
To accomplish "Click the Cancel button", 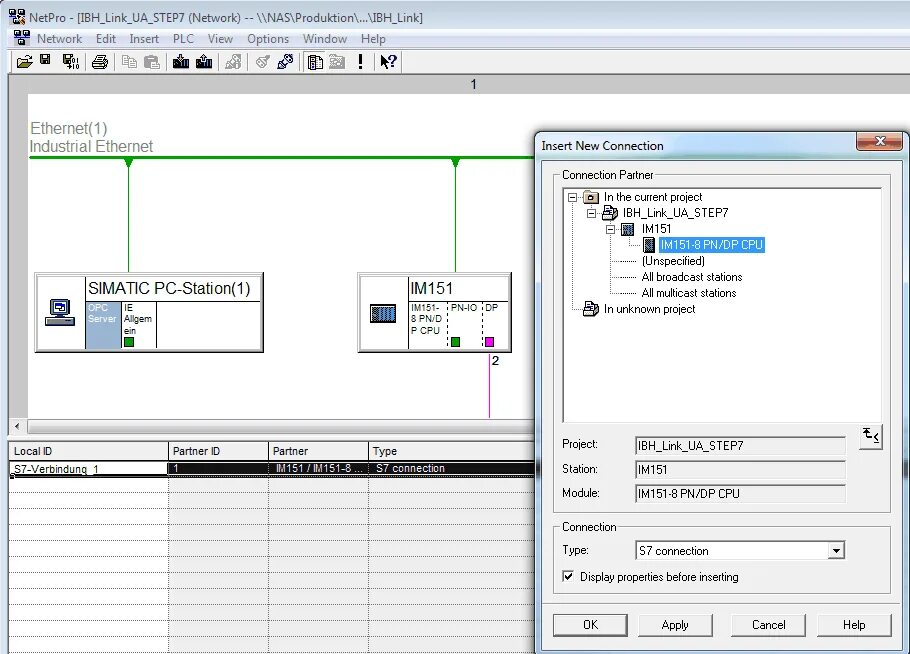I will 768,625.
